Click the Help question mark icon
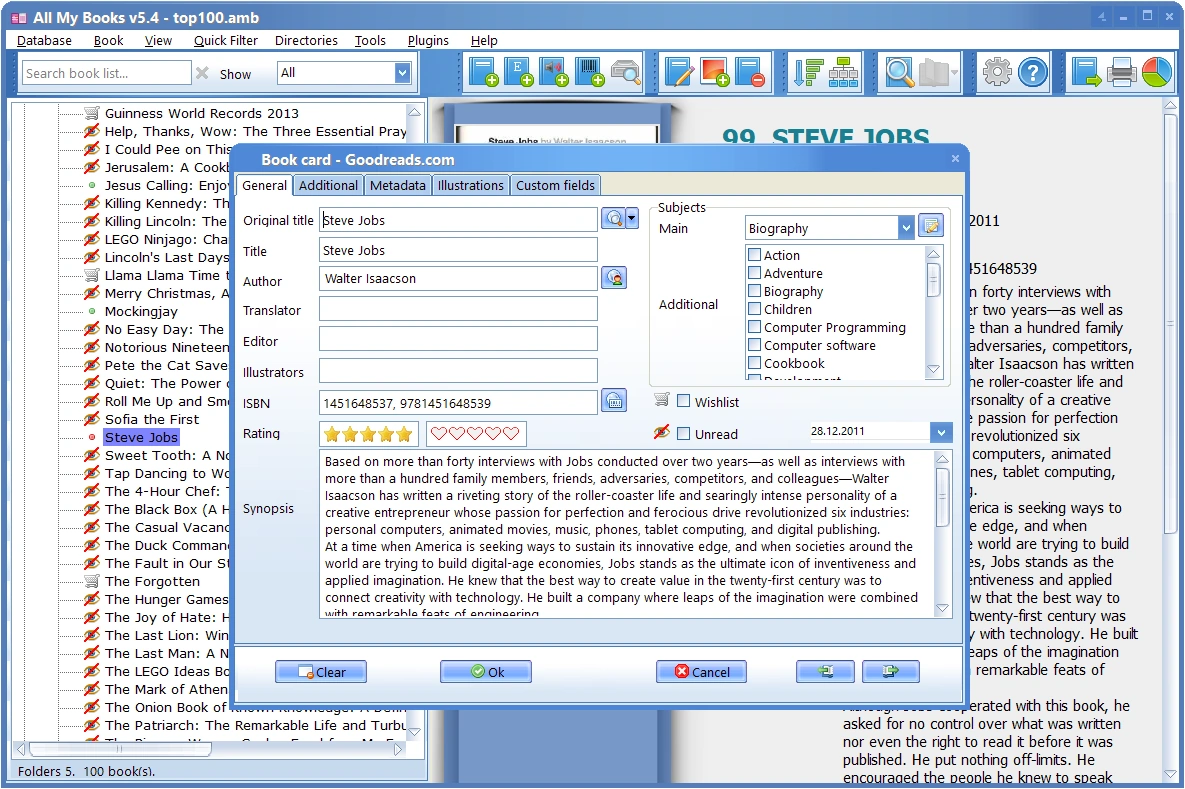Viewport: 1185px width, 789px height. coord(1032,73)
